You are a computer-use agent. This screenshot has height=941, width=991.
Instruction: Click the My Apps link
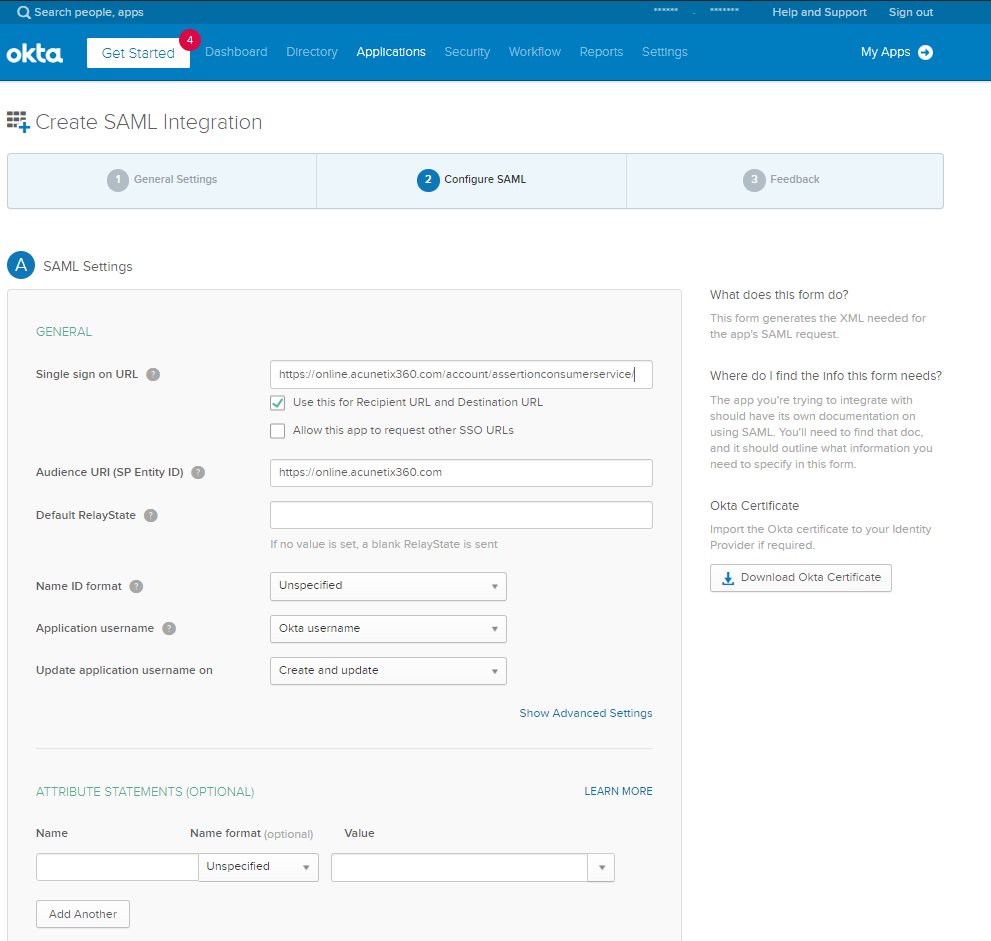tap(885, 52)
